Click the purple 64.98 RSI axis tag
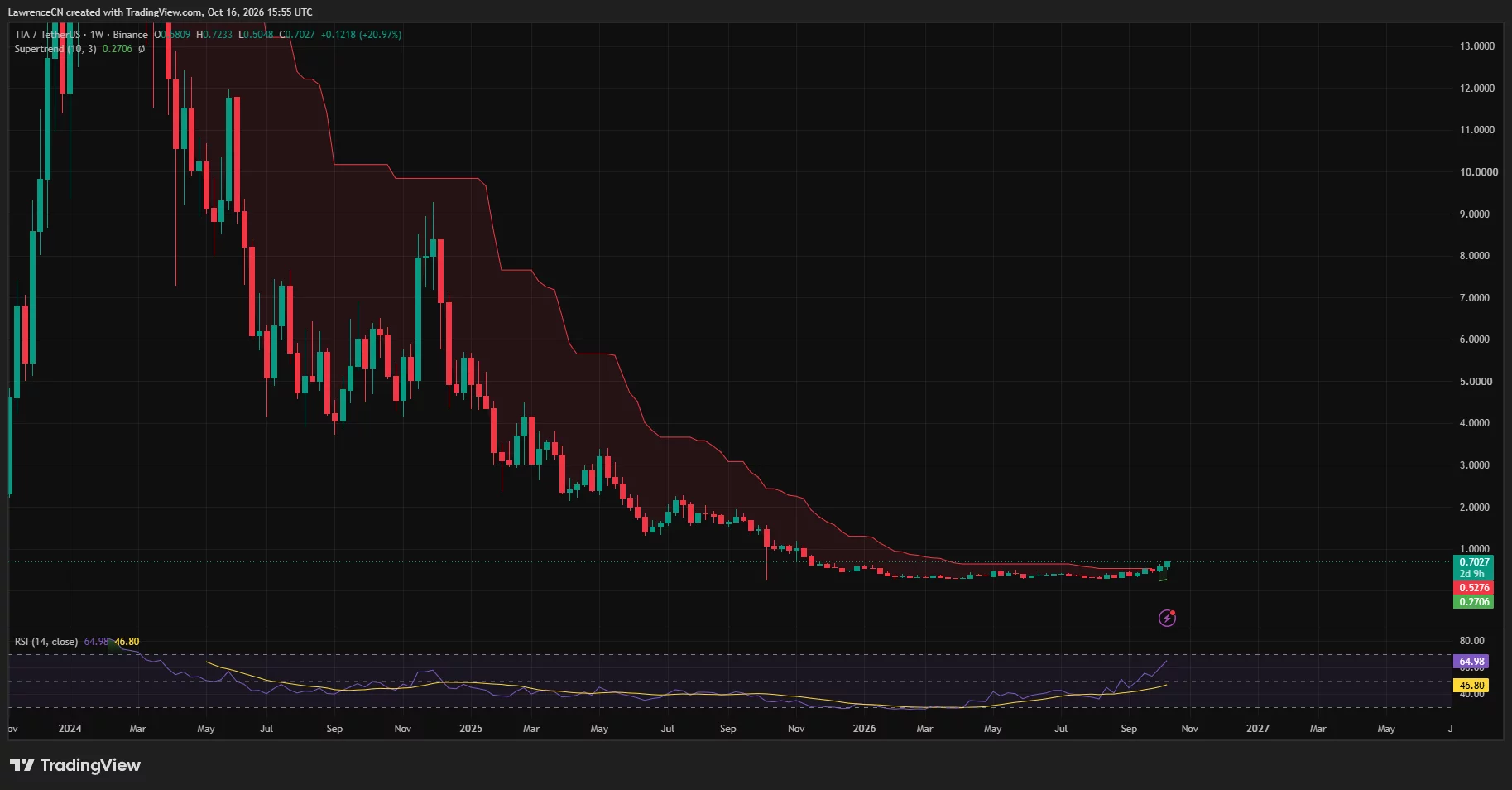This screenshot has height=790, width=1512. coord(1471,662)
